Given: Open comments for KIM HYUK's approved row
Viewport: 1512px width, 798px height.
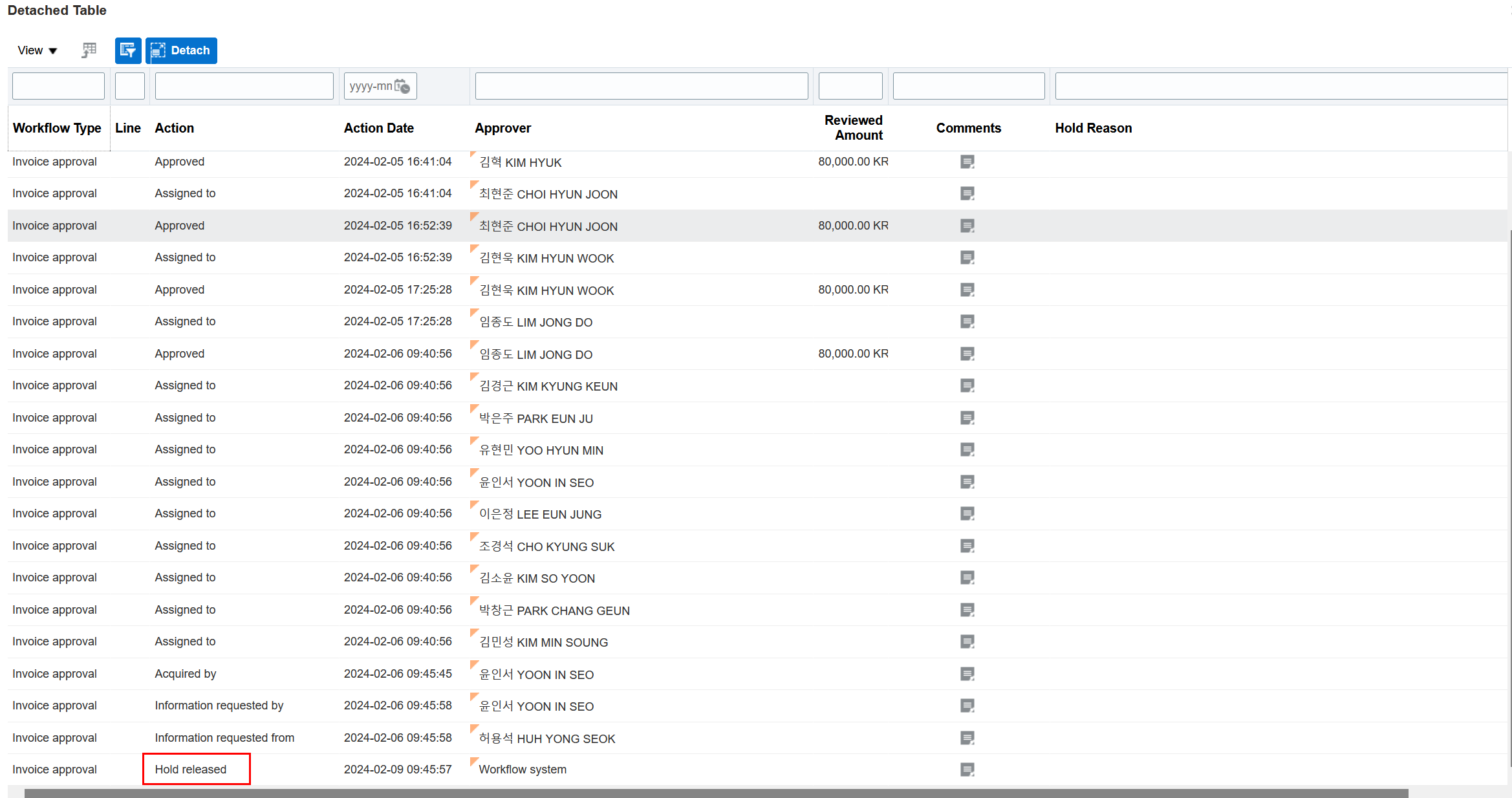Looking at the screenshot, I should tap(967, 162).
